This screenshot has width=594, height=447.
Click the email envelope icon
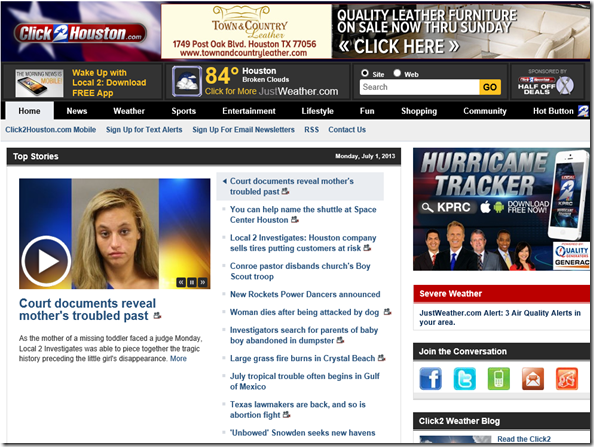pyautogui.click(x=533, y=378)
